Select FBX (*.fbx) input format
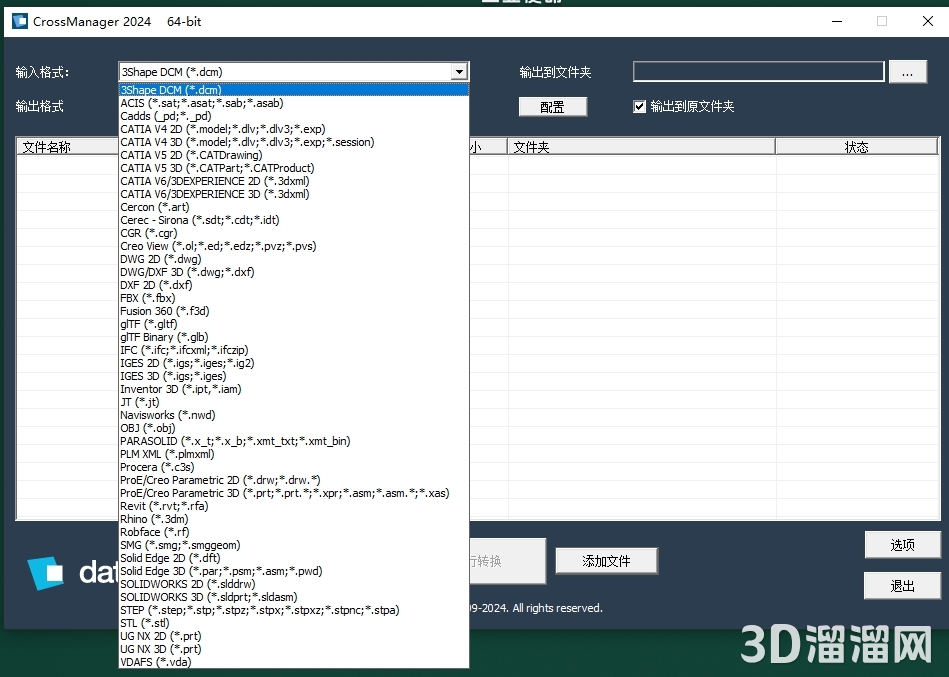This screenshot has width=949, height=677. tap(148, 297)
